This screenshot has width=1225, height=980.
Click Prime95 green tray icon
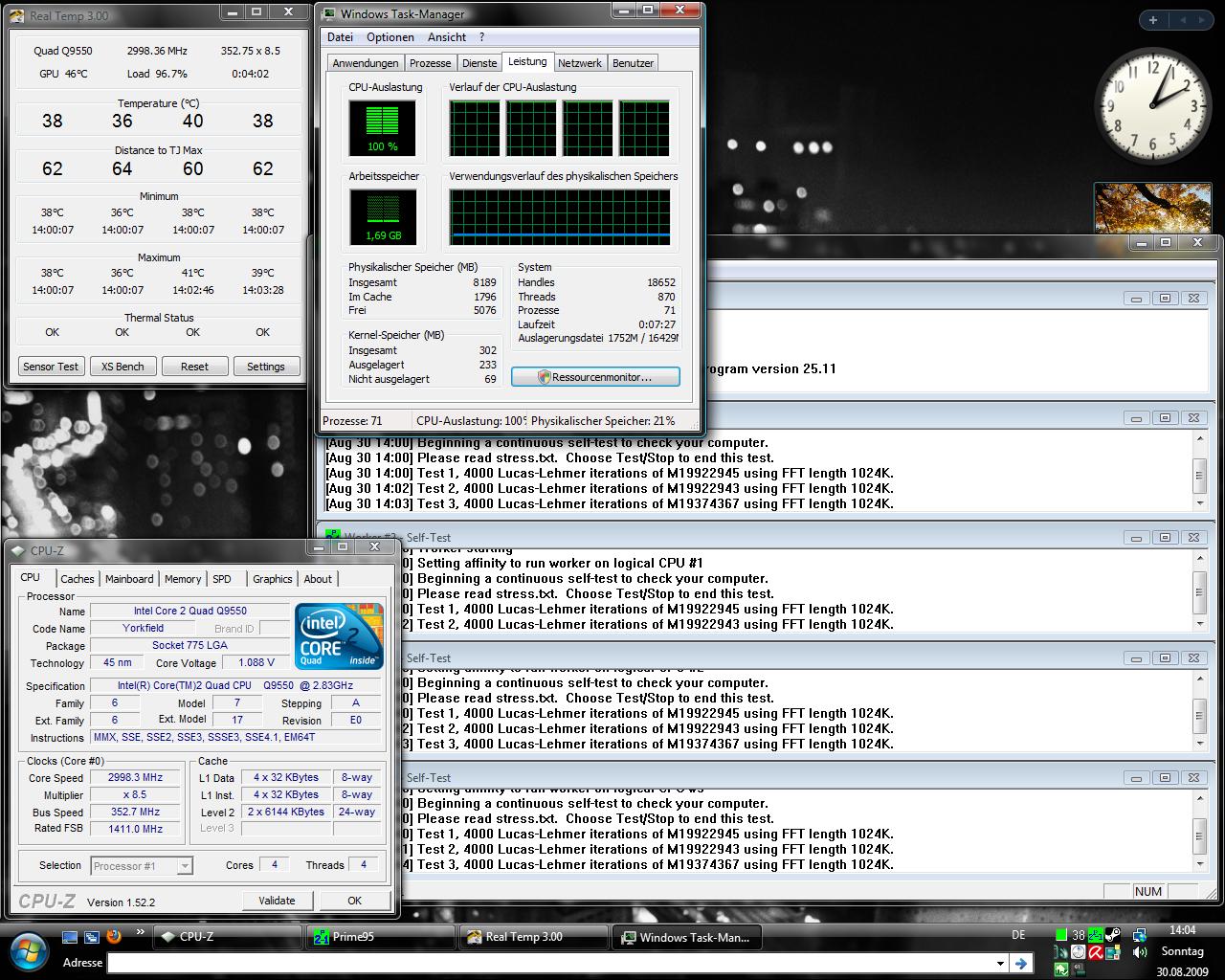click(1096, 935)
